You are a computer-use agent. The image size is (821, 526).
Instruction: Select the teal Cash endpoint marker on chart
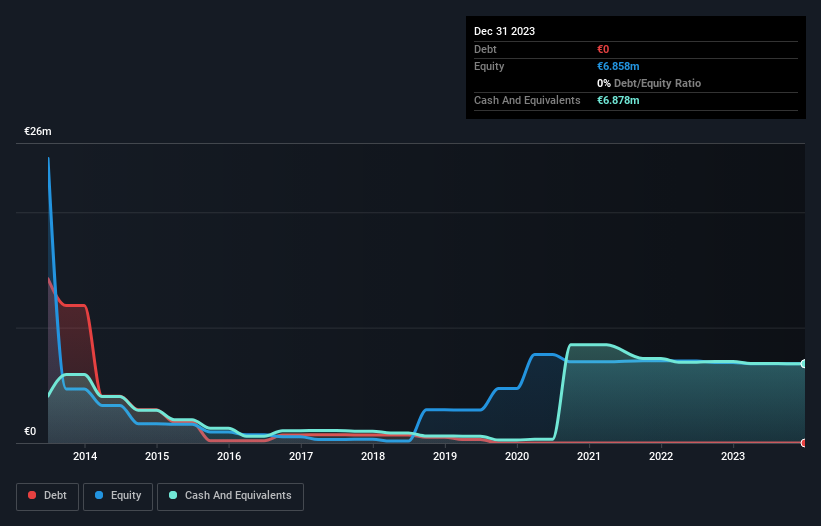tap(804, 364)
